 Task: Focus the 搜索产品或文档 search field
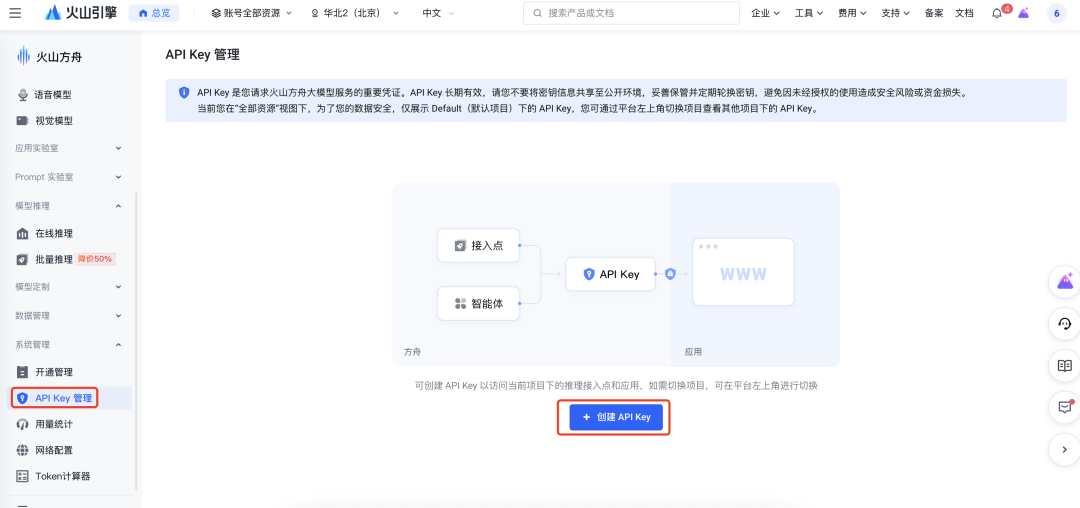click(631, 13)
